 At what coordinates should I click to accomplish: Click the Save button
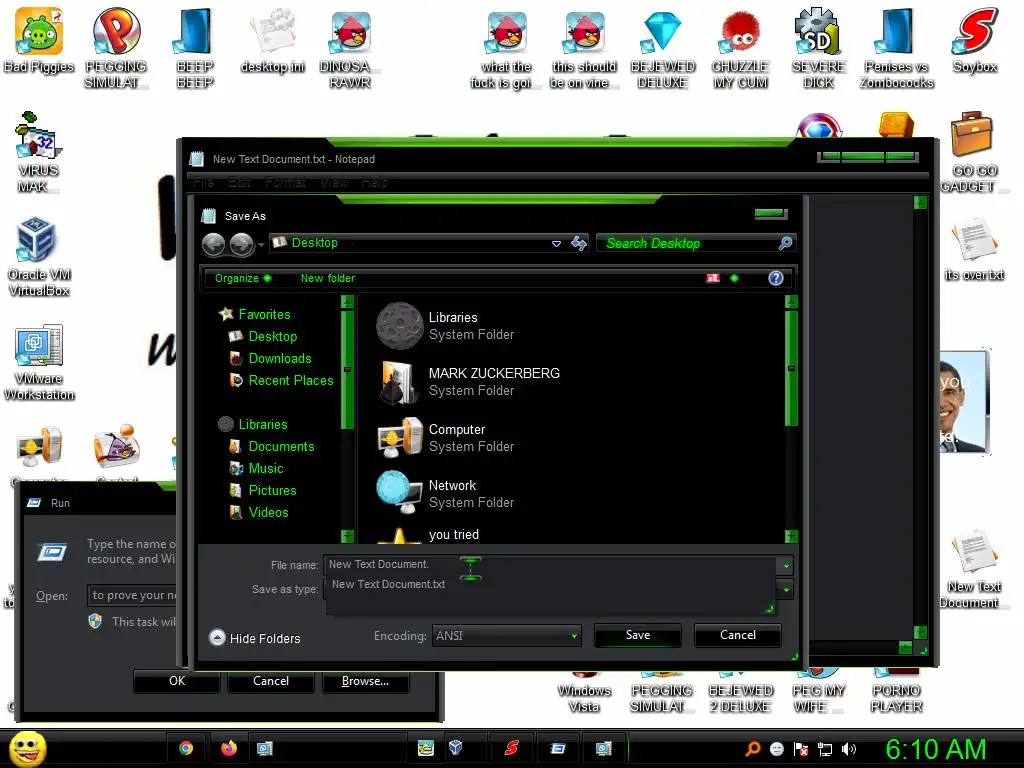tap(637, 635)
